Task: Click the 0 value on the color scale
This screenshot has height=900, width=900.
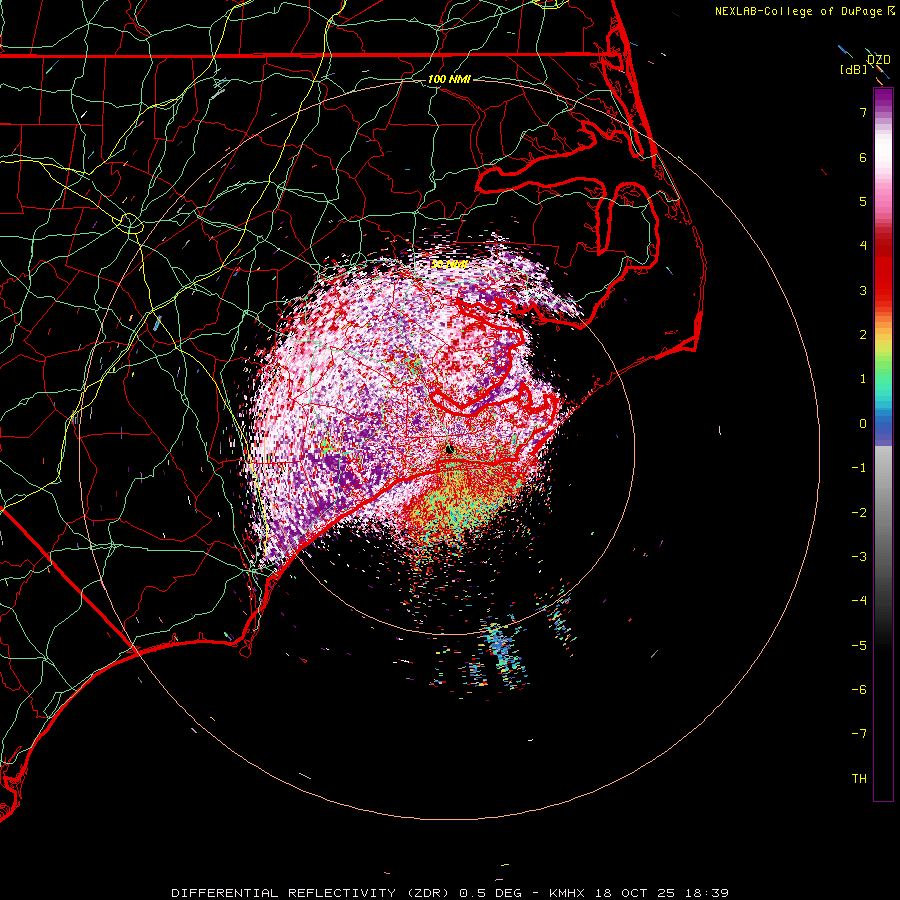Action: [x=863, y=424]
